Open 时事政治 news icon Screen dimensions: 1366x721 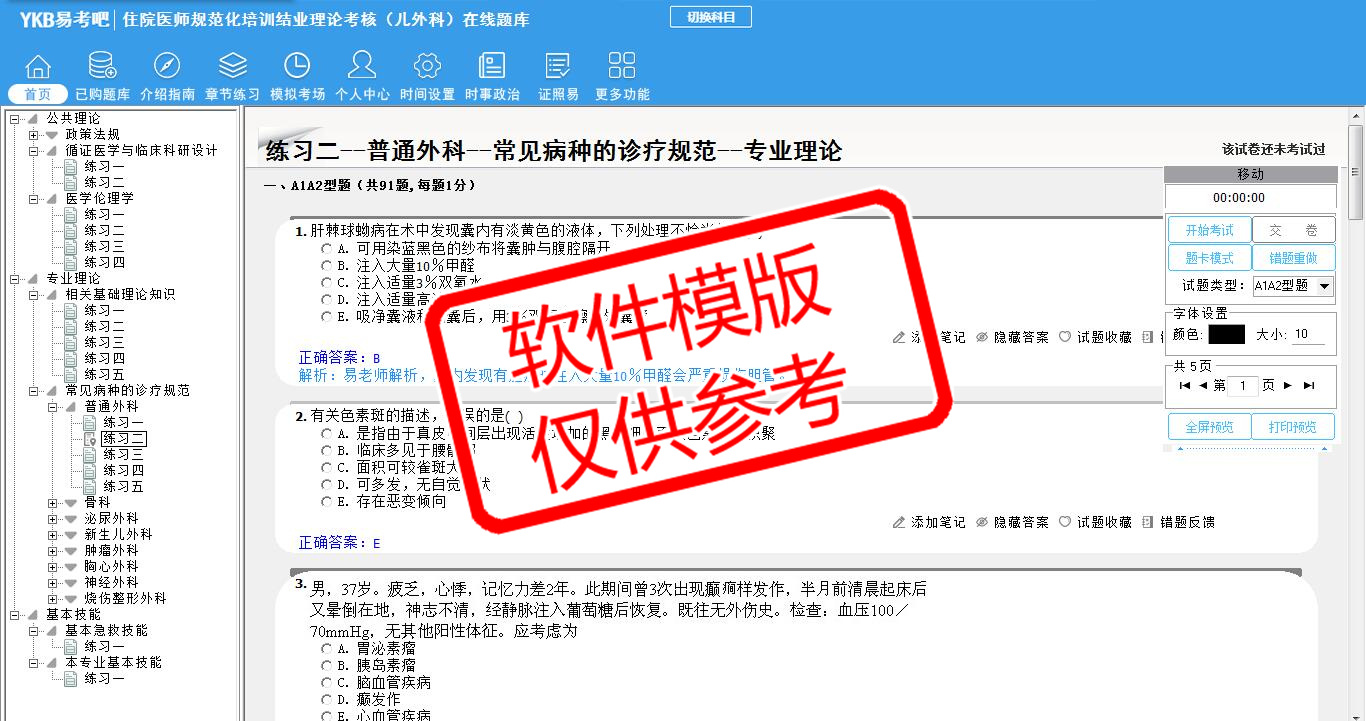(x=492, y=67)
